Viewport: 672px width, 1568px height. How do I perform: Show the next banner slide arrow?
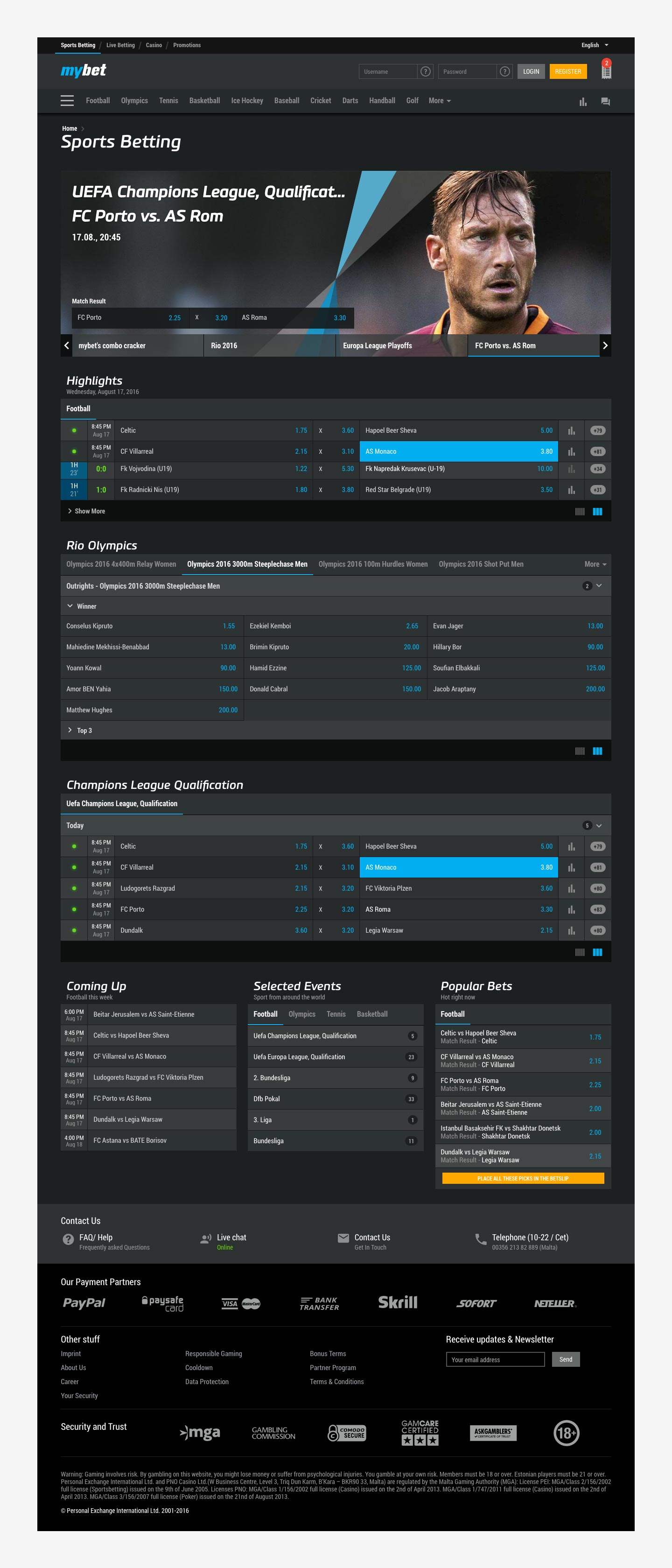point(605,345)
